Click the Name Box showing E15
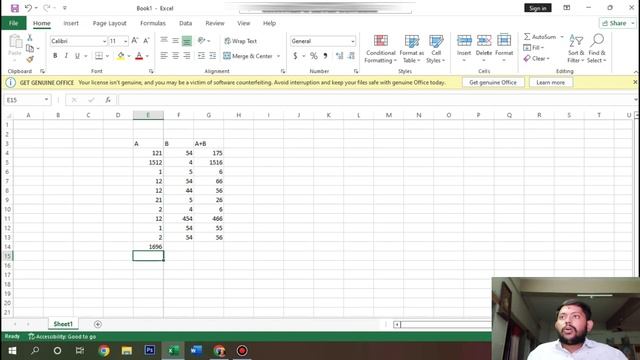 27,100
